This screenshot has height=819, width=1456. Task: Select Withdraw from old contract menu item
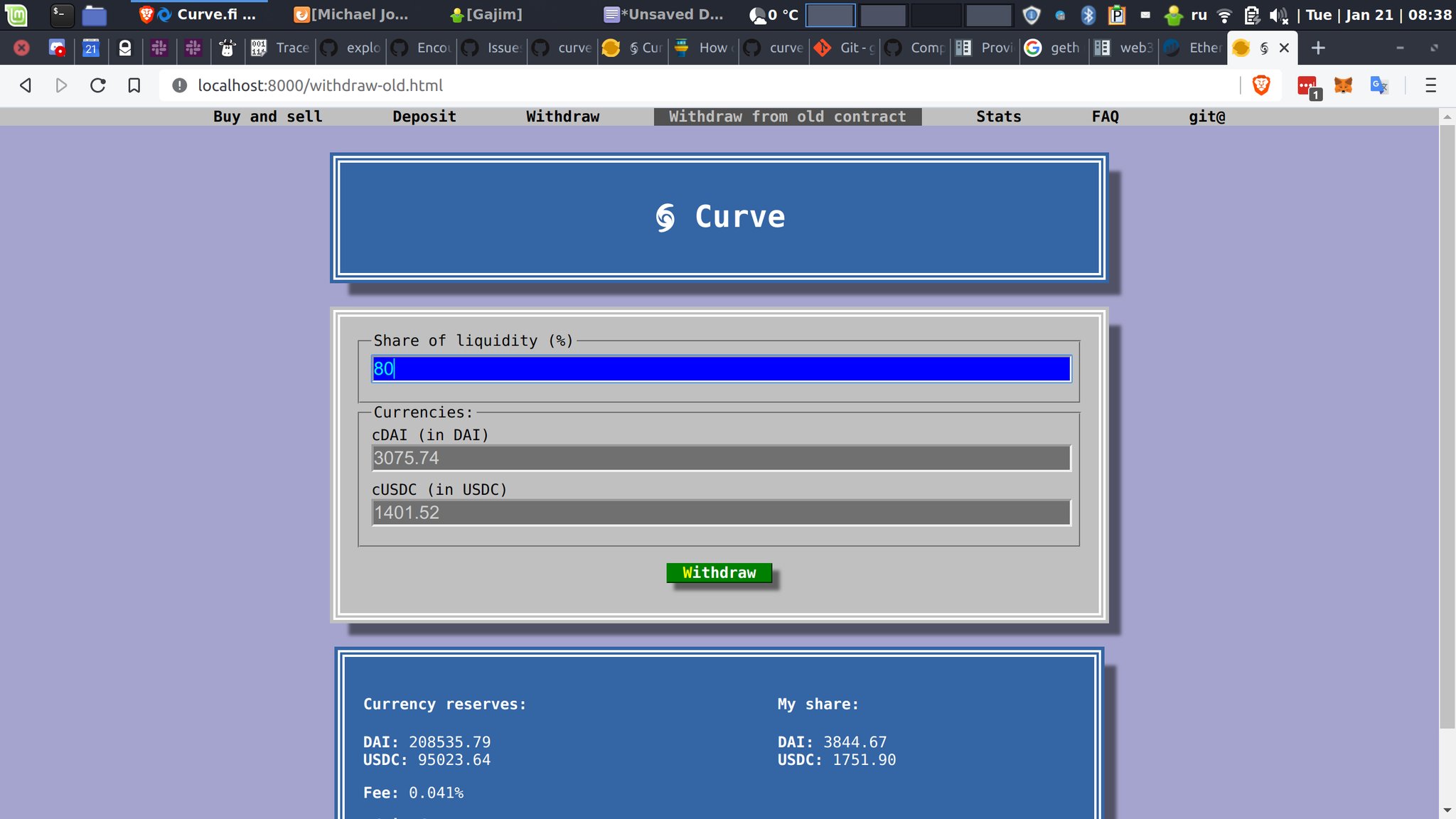(x=788, y=117)
